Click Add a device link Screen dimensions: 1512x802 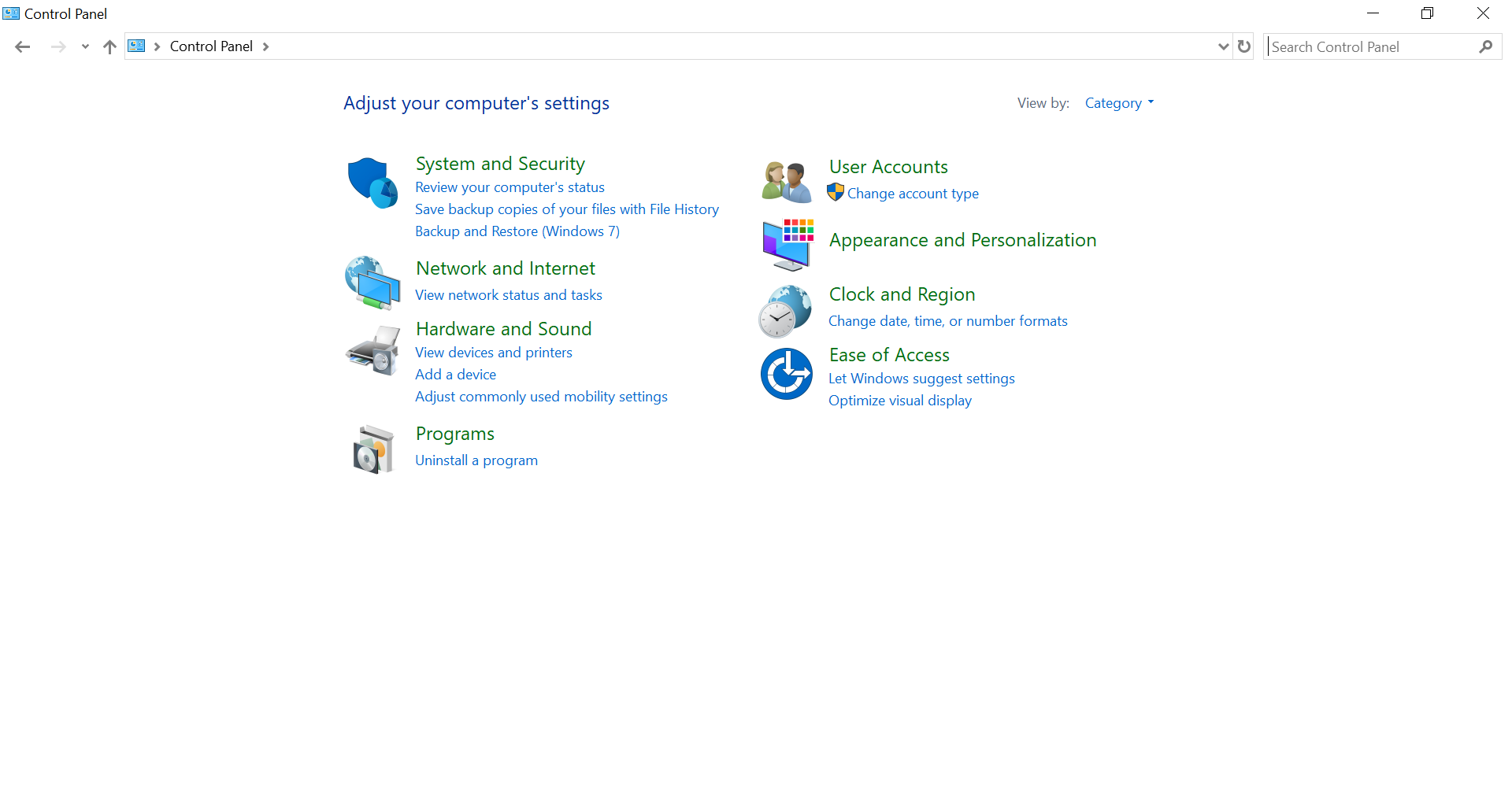(x=456, y=375)
